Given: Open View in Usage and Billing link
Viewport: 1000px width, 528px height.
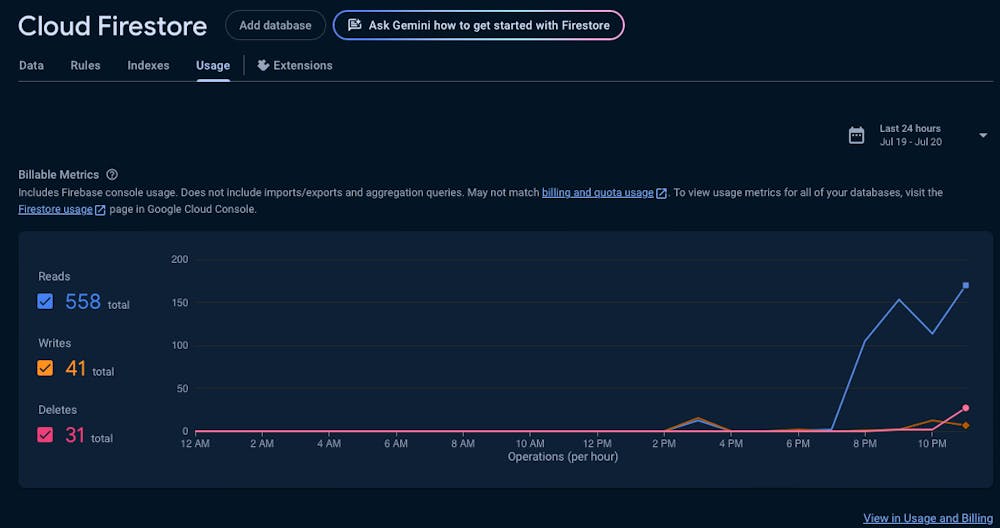Looking at the screenshot, I should pyautogui.click(x=928, y=518).
